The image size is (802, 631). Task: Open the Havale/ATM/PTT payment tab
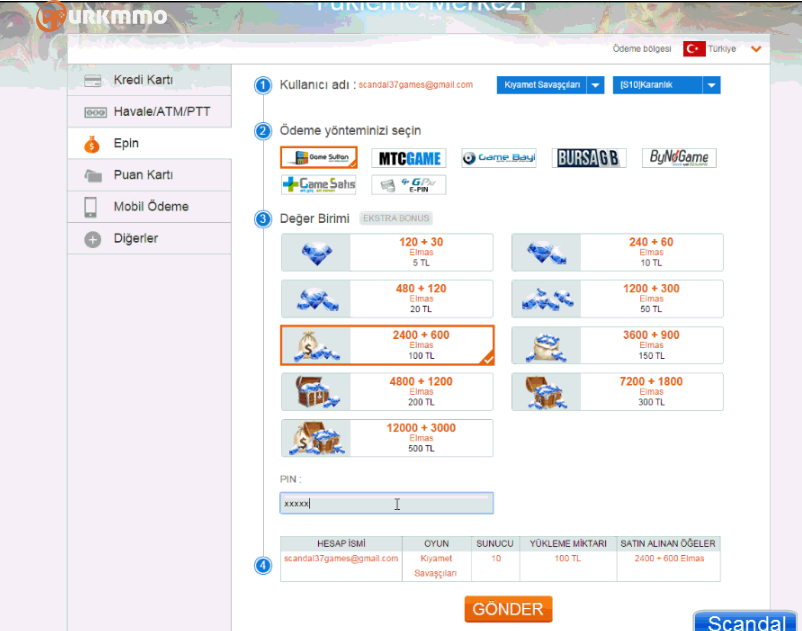coord(149,112)
